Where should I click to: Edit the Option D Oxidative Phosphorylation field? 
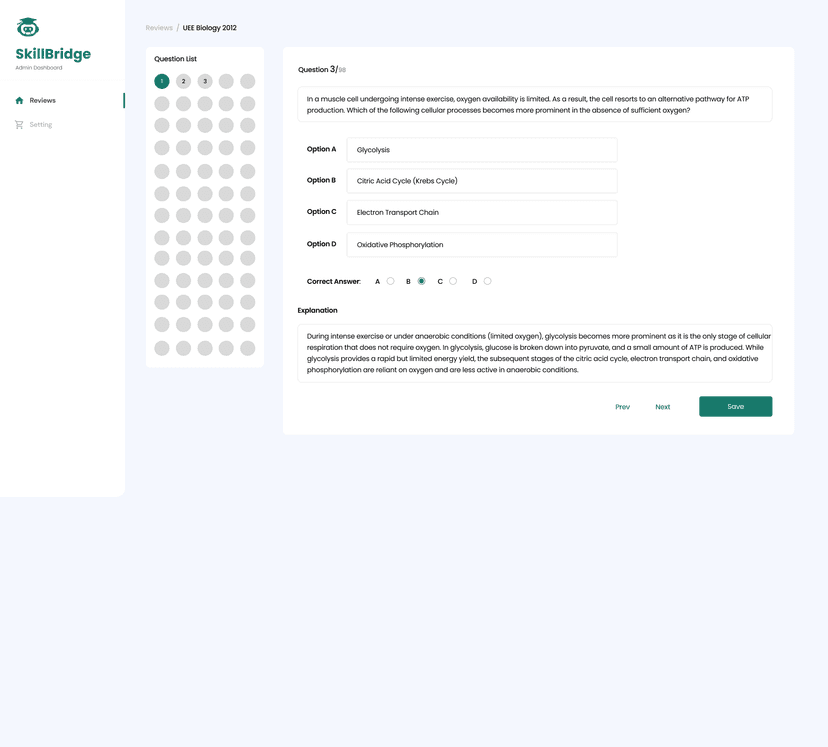click(x=482, y=245)
